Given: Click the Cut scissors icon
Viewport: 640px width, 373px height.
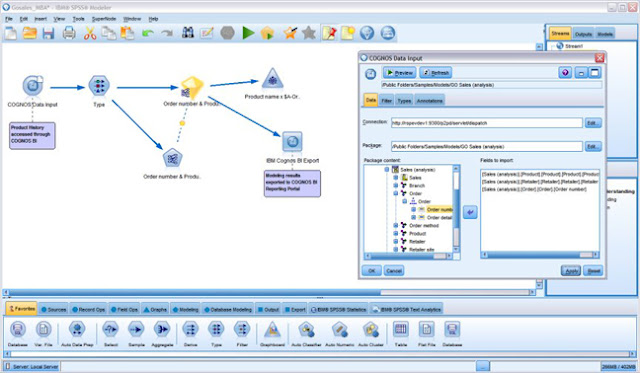Looking at the screenshot, I should 90,33.
